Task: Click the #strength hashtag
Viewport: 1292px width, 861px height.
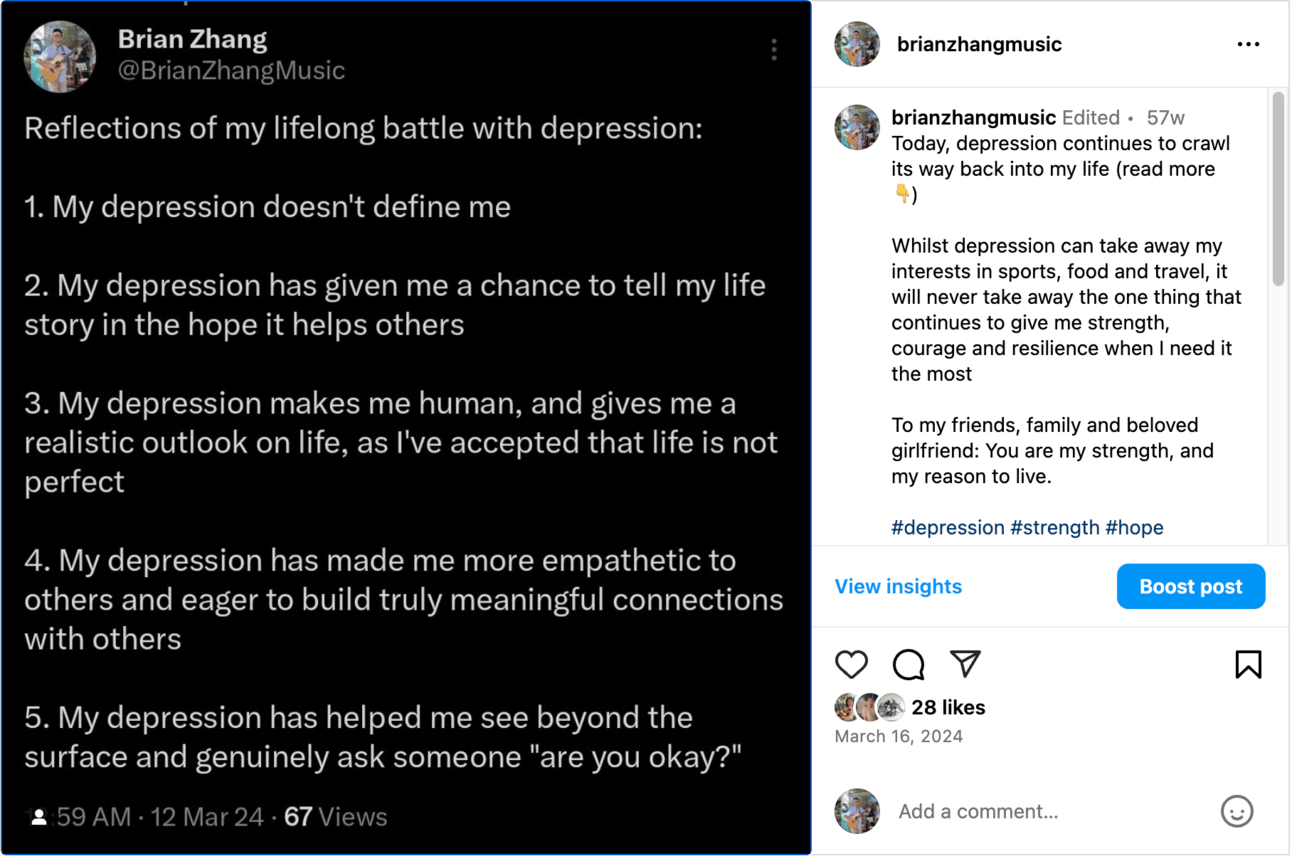Action: [1054, 528]
